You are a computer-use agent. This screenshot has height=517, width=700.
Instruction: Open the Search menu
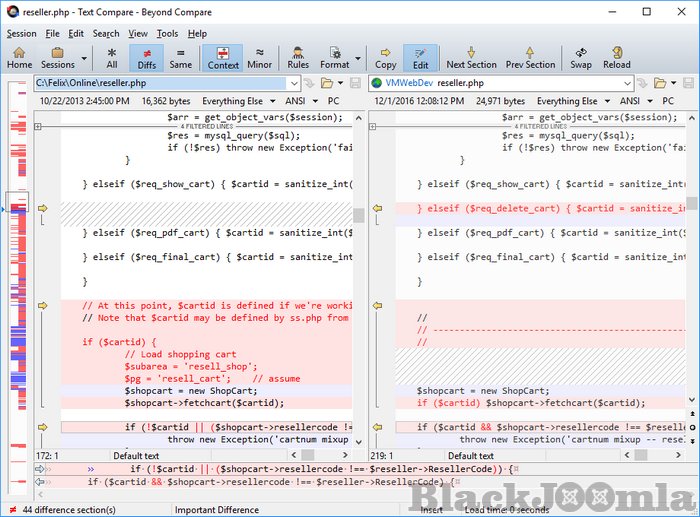[x=106, y=33]
